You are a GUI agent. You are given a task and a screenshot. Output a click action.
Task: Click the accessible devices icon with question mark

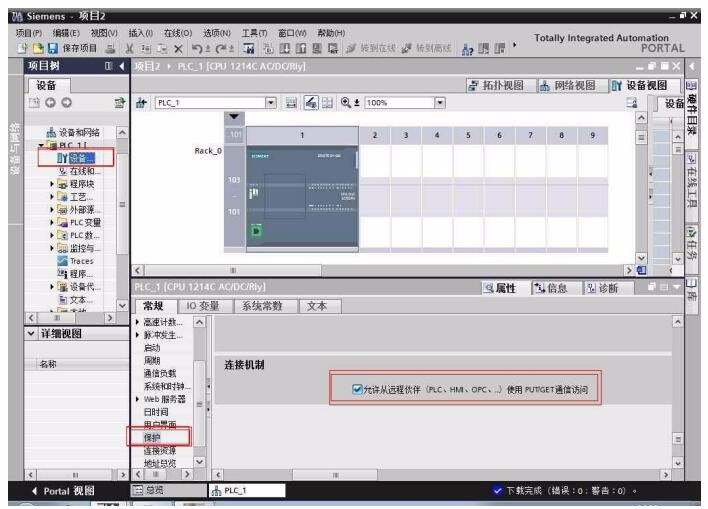tap(467, 49)
